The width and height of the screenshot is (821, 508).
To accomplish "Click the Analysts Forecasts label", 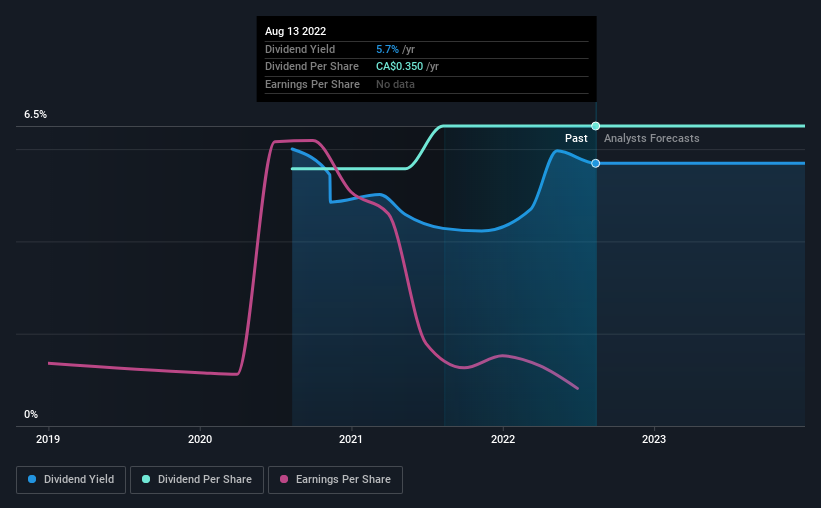I will point(651,138).
